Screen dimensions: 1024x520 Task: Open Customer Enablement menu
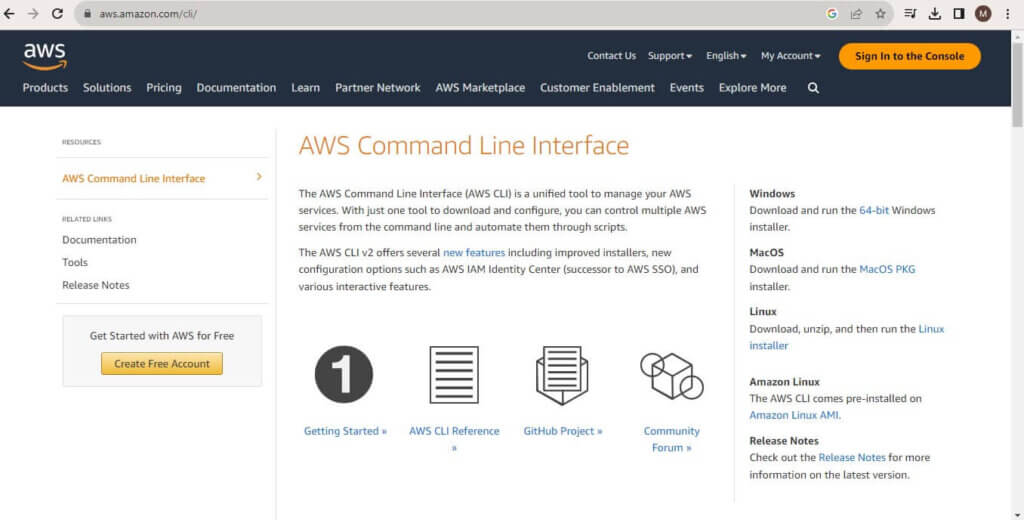597,88
